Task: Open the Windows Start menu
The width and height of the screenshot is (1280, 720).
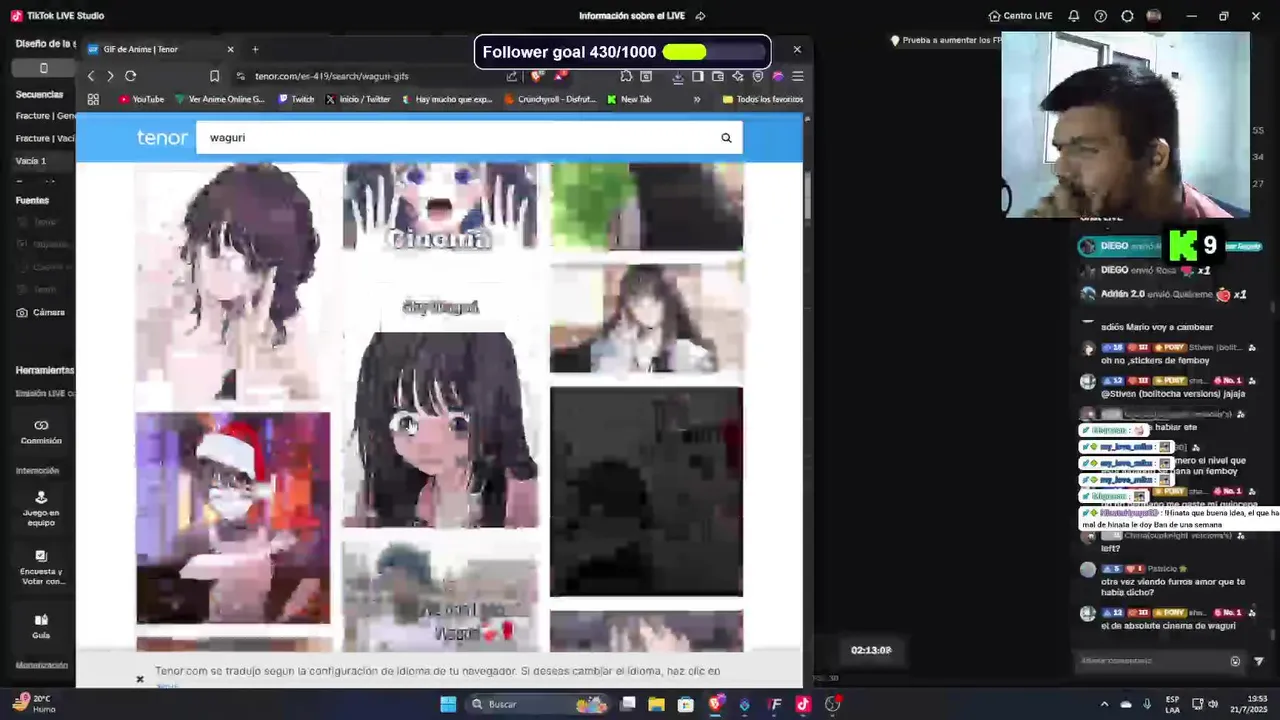Action: click(448, 704)
